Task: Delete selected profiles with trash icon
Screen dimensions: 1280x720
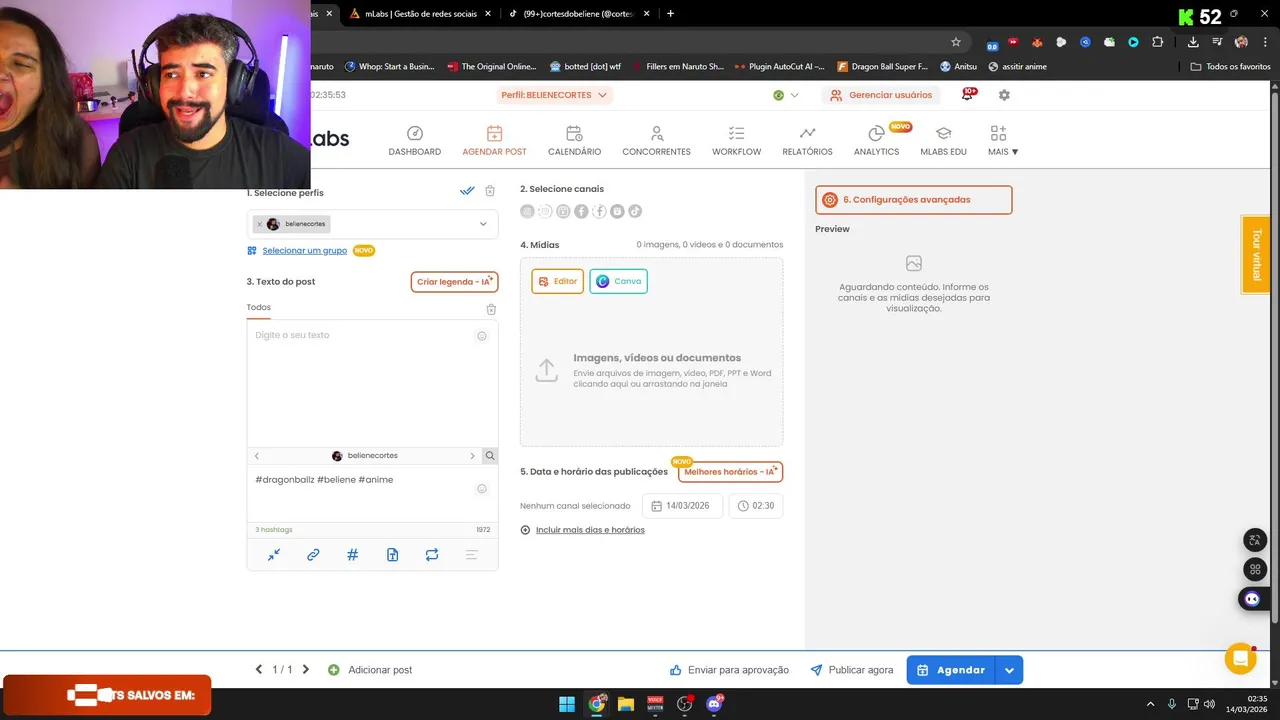Action: [490, 191]
